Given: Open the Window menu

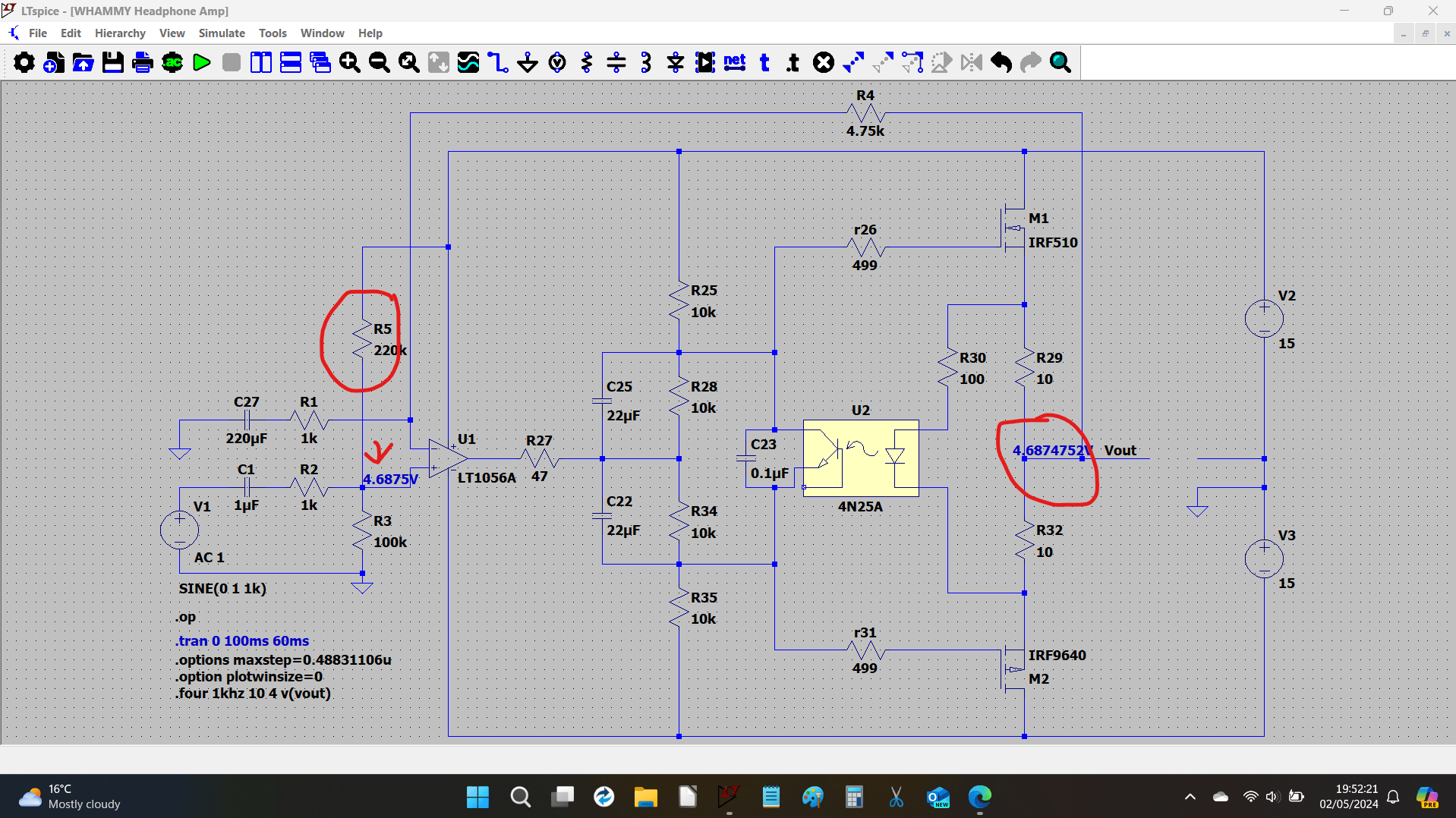Looking at the screenshot, I should tap(323, 33).
